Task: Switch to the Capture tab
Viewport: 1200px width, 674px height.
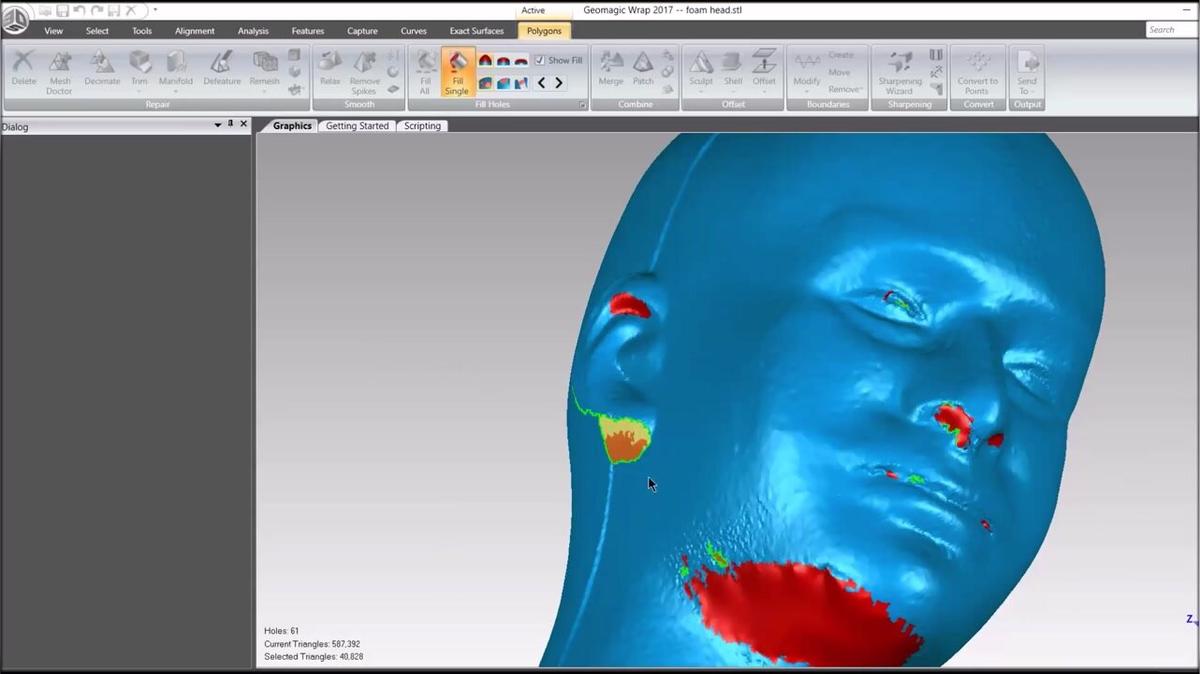Action: (362, 31)
